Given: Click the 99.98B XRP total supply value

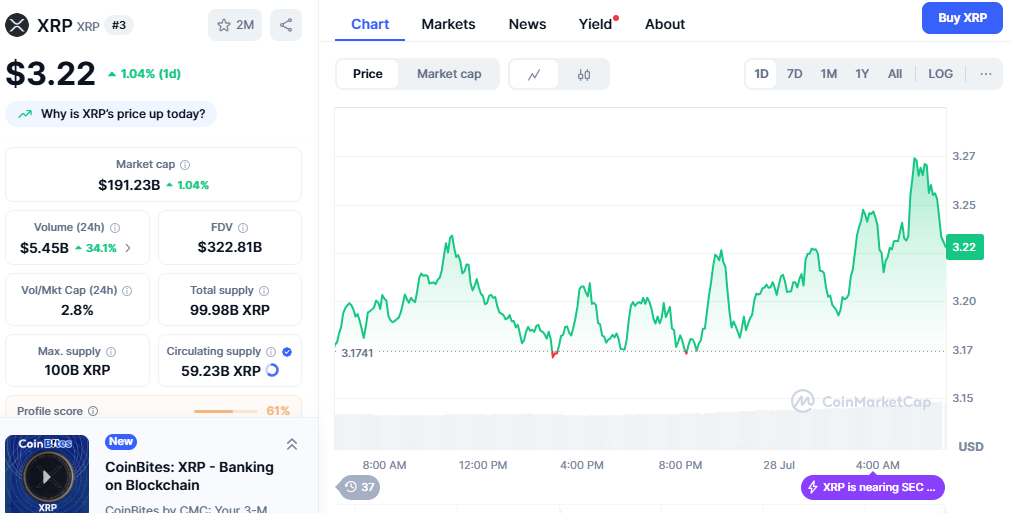Looking at the screenshot, I should pos(230,310).
